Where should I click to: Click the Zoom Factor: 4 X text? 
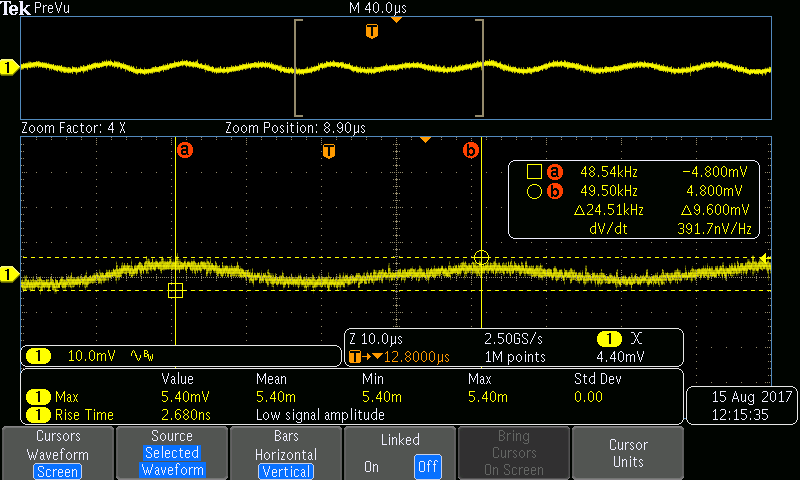tap(73, 128)
